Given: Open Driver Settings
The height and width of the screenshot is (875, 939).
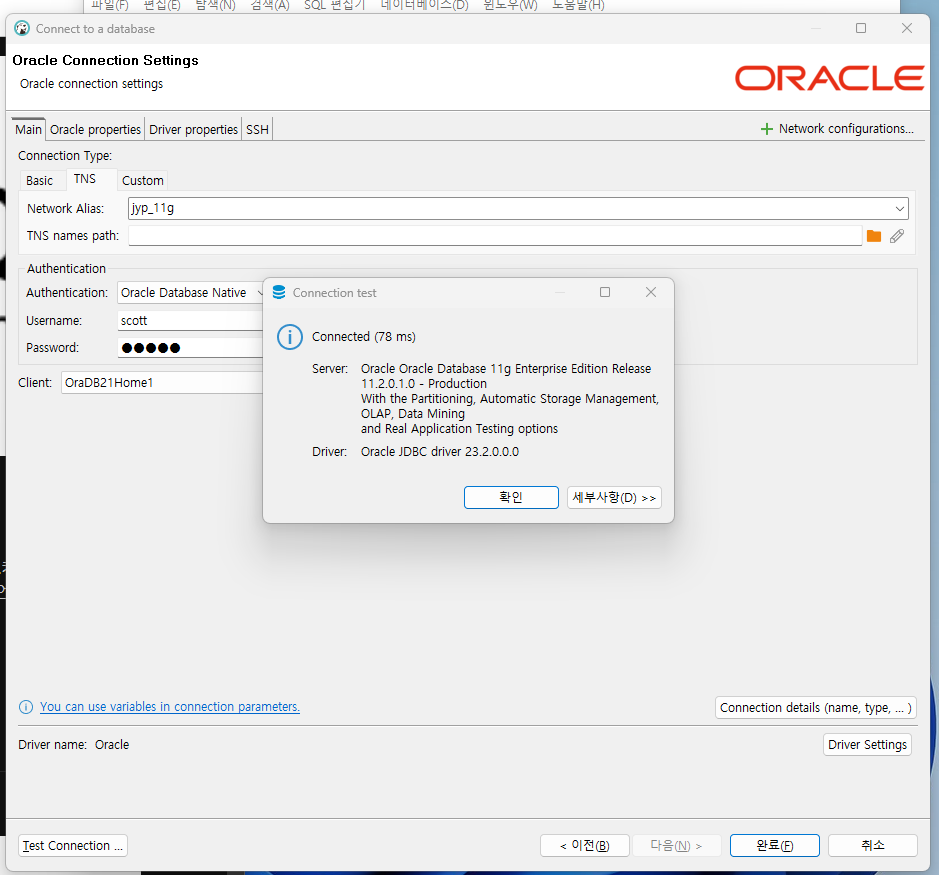Looking at the screenshot, I should click(867, 744).
